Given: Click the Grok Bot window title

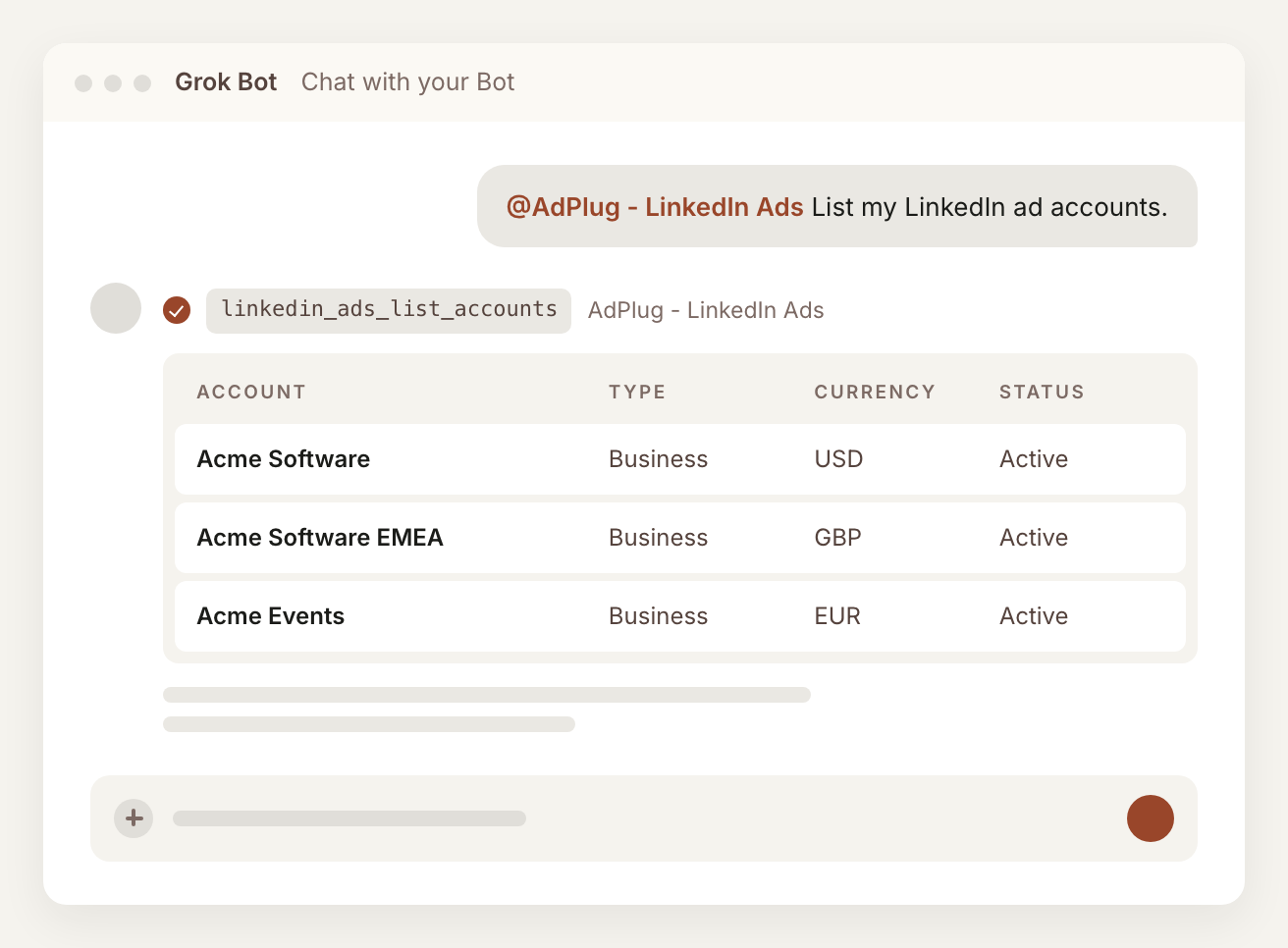Looking at the screenshot, I should pyautogui.click(x=226, y=82).
